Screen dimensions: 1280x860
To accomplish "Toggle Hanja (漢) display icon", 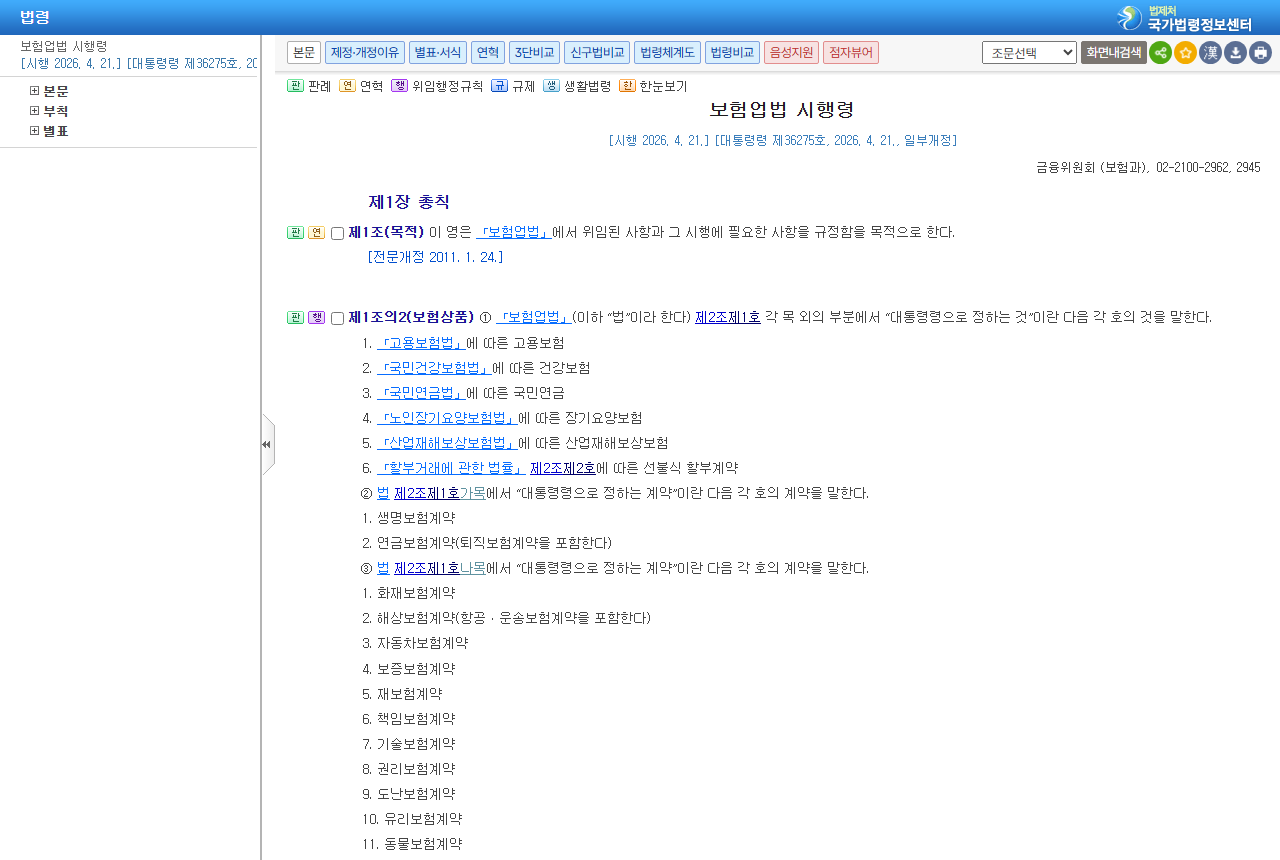I will 1210,53.
